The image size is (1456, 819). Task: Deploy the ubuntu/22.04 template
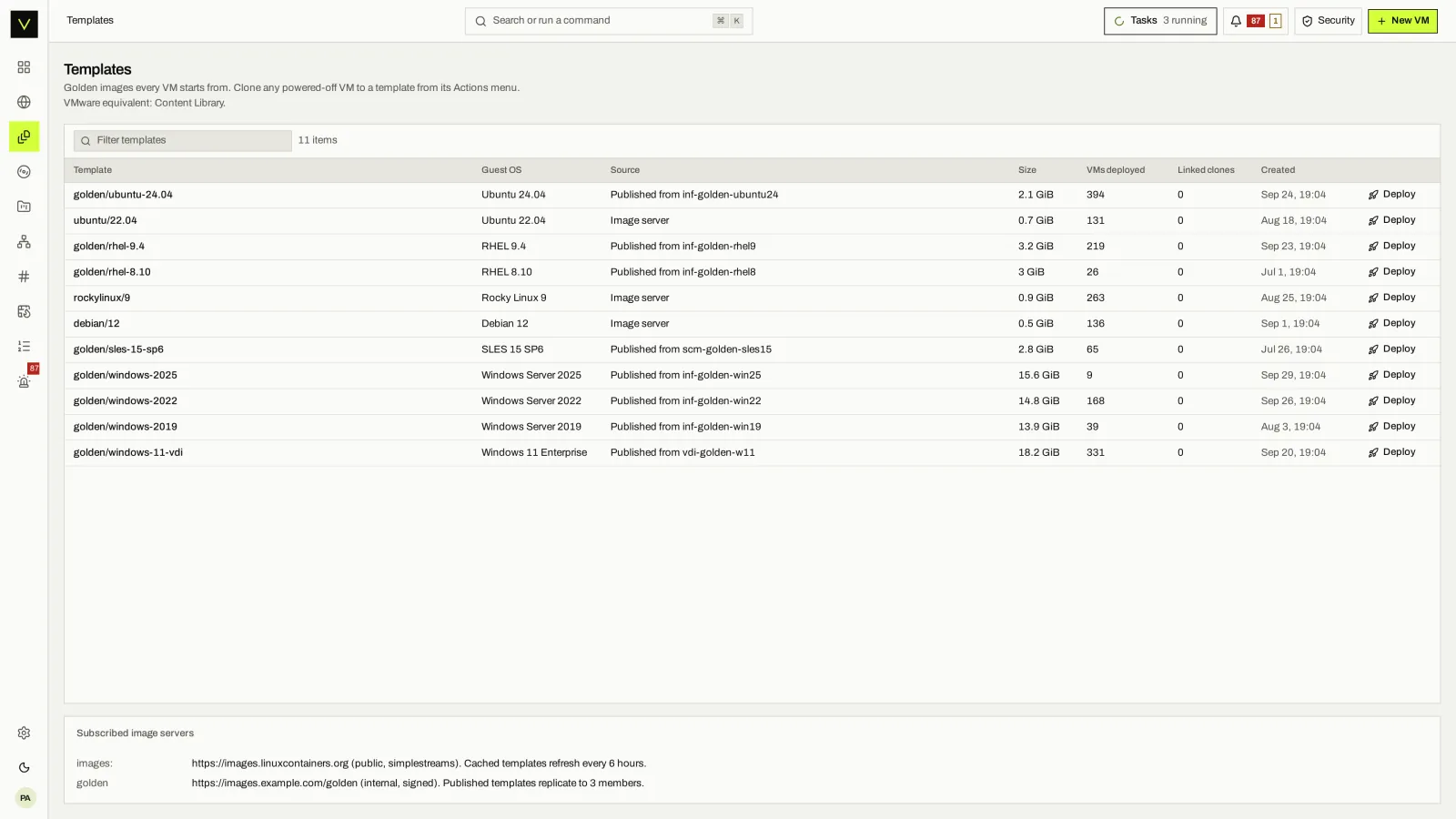(1392, 220)
